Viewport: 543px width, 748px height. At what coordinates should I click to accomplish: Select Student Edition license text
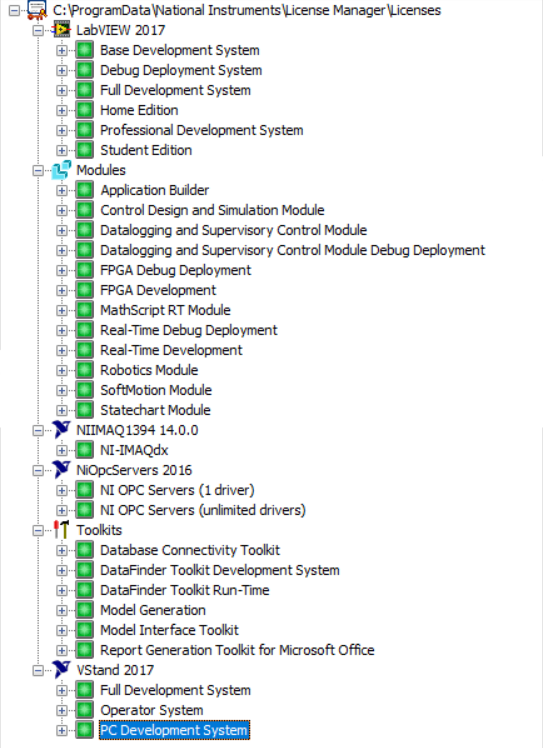tap(146, 150)
